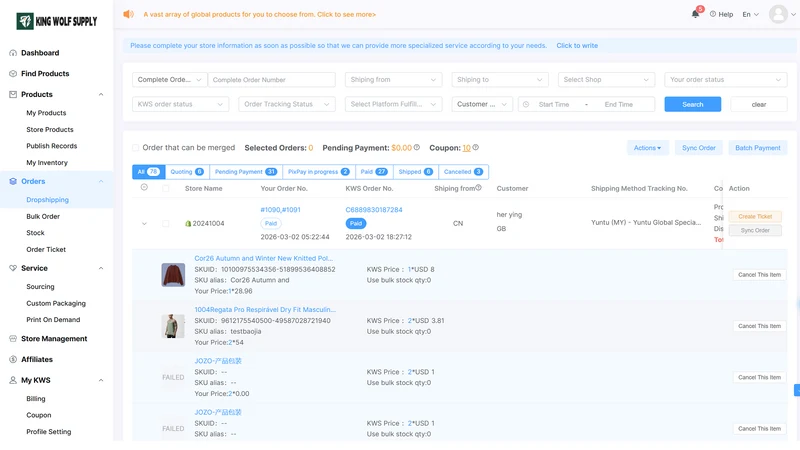Open order link #1090,#1091
The image size is (800, 450).
click(281, 210)
